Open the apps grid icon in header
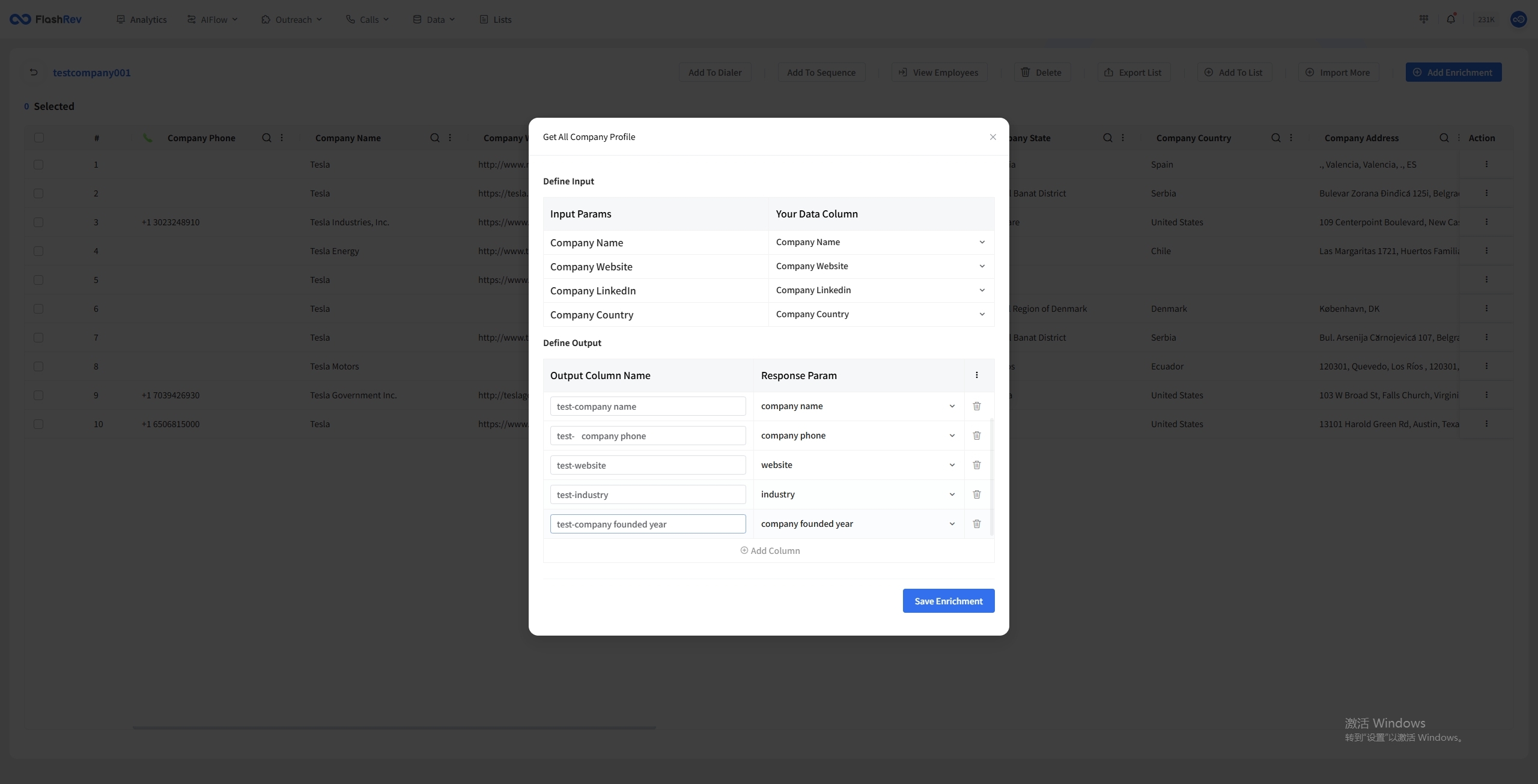Viewport: 1538px width, 784px height. coord(1423,19)
